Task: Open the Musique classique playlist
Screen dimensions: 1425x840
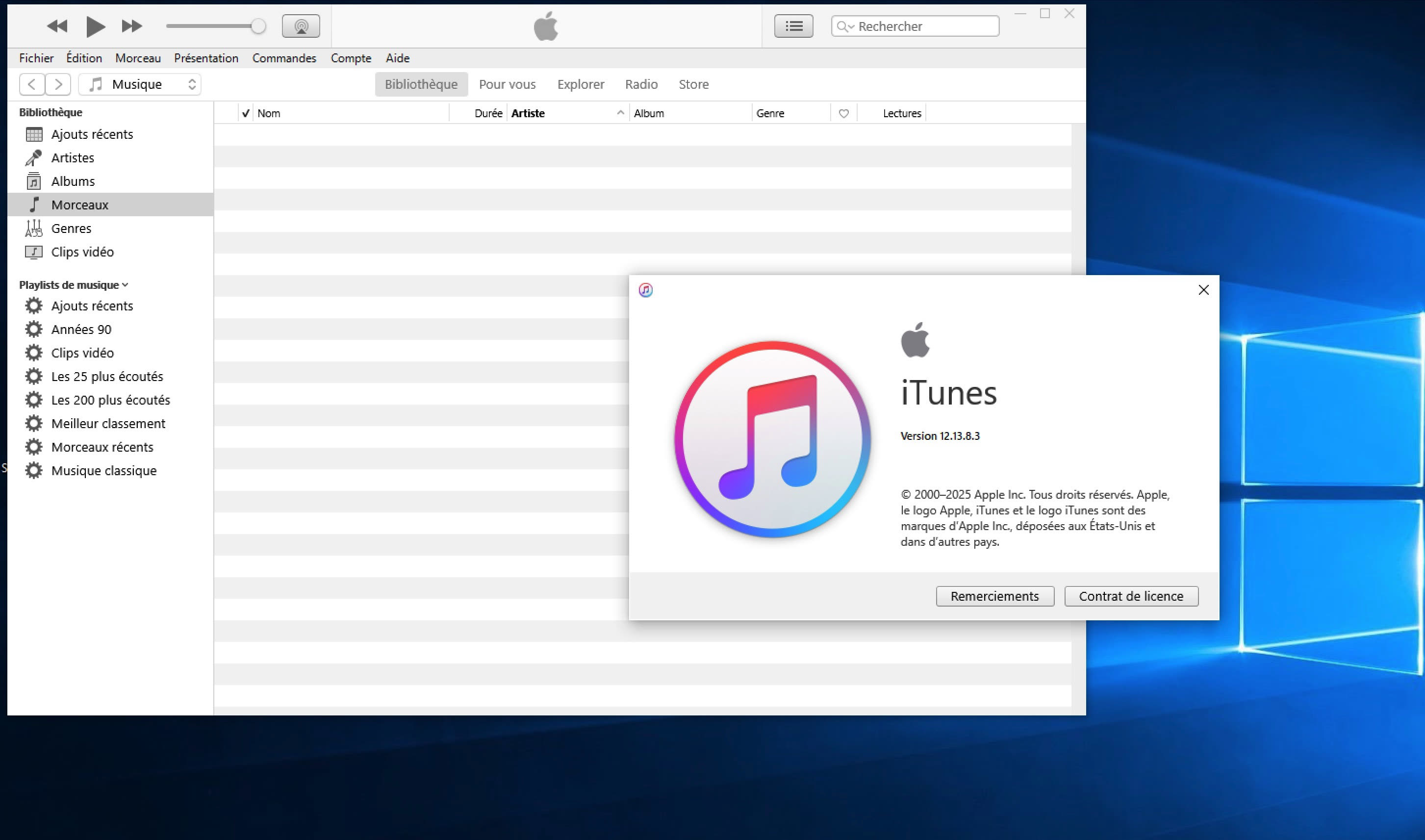Action: 110,470
